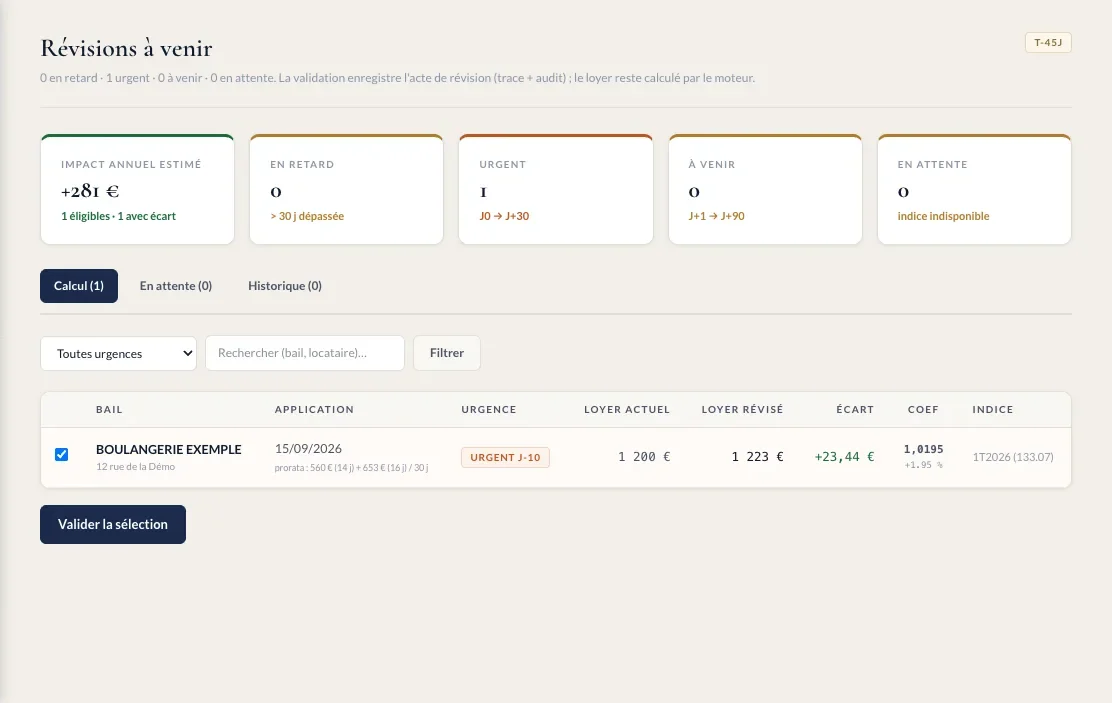Click the BAIL column header
The height and width of the screenshot is (703, 1112).
click(x=109, y=409)
